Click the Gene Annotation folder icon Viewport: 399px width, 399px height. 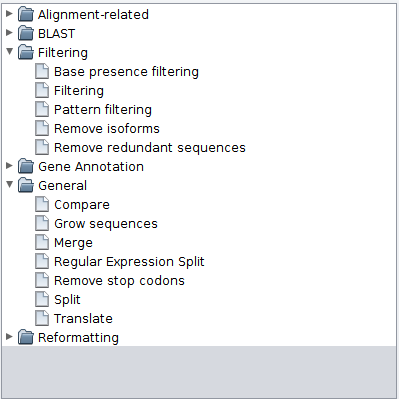coord(26,166)
